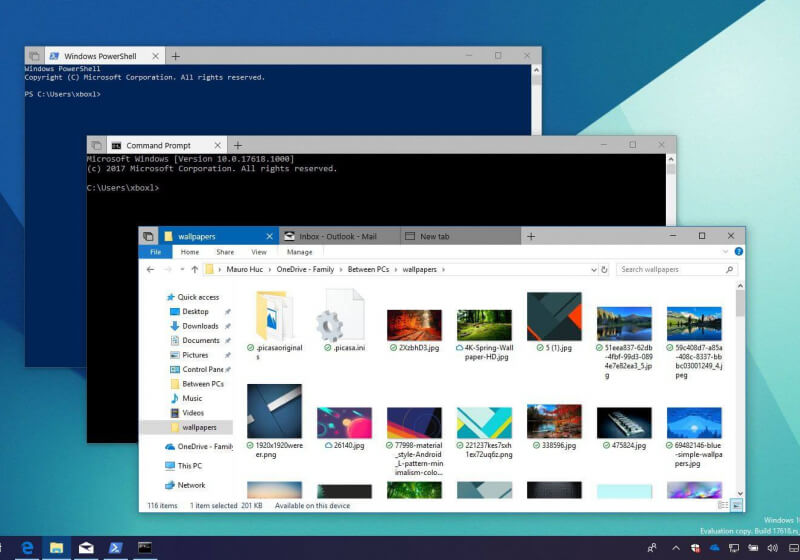Open the ribbon Help question mark icon
The width and height of the screenshot is (800, 560).
pyautogui.click(x=738, y=252)
